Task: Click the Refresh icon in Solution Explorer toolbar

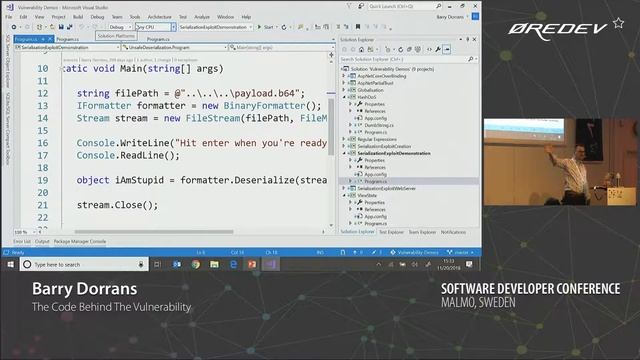Action: (x=400, y=49)
